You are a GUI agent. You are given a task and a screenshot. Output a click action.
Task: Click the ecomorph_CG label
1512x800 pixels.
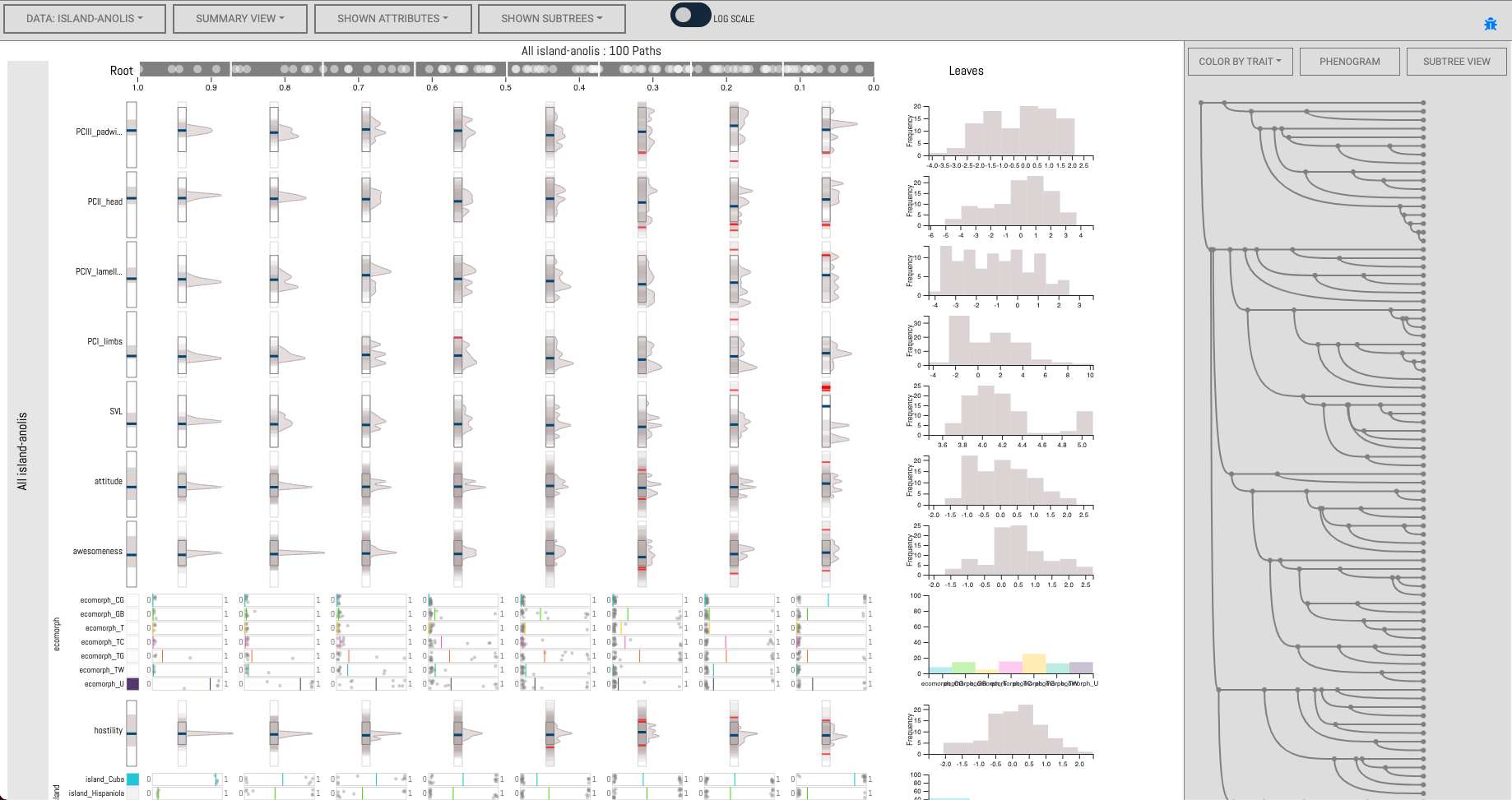pos(102,600)
